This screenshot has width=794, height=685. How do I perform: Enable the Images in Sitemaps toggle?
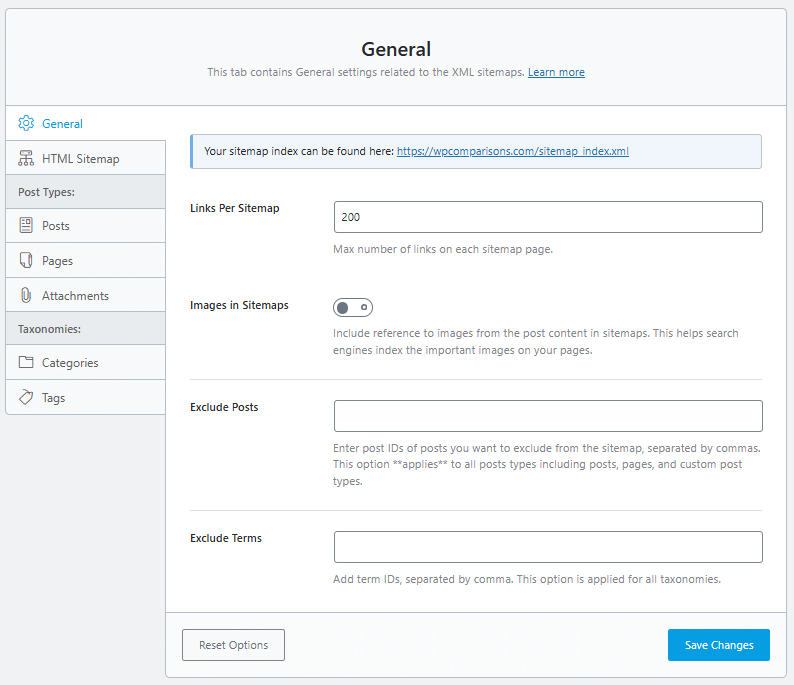click(x=353, y=307)
